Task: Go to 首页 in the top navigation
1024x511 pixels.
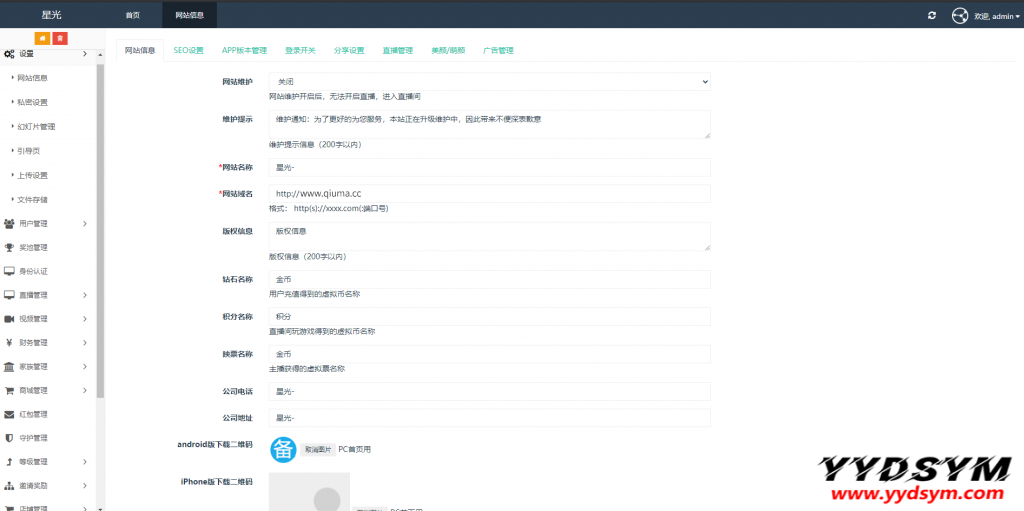Action: tap(133, 16)
